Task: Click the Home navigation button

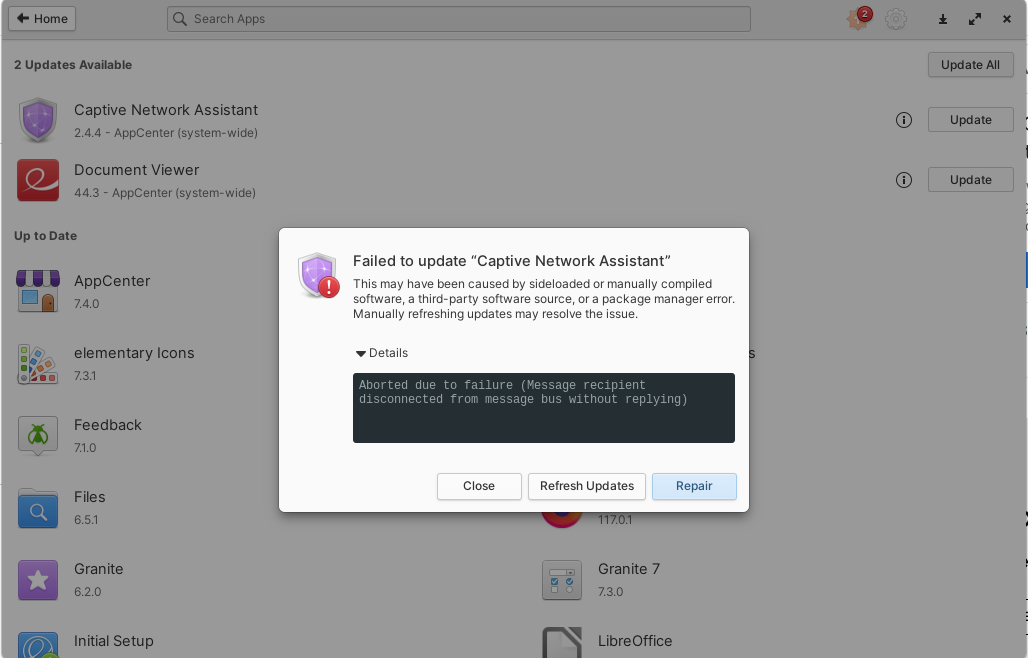Action: point(41,18)
